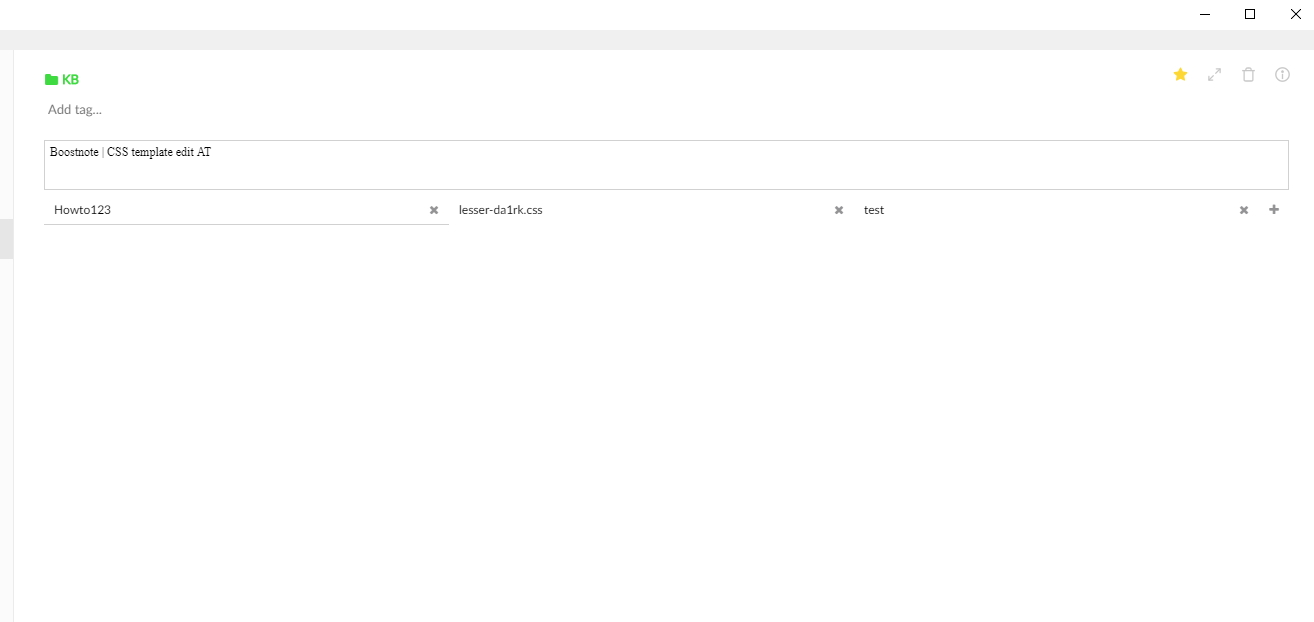Close the Howto123 snippet tab

pyautogui.click(x=434, y=210)
